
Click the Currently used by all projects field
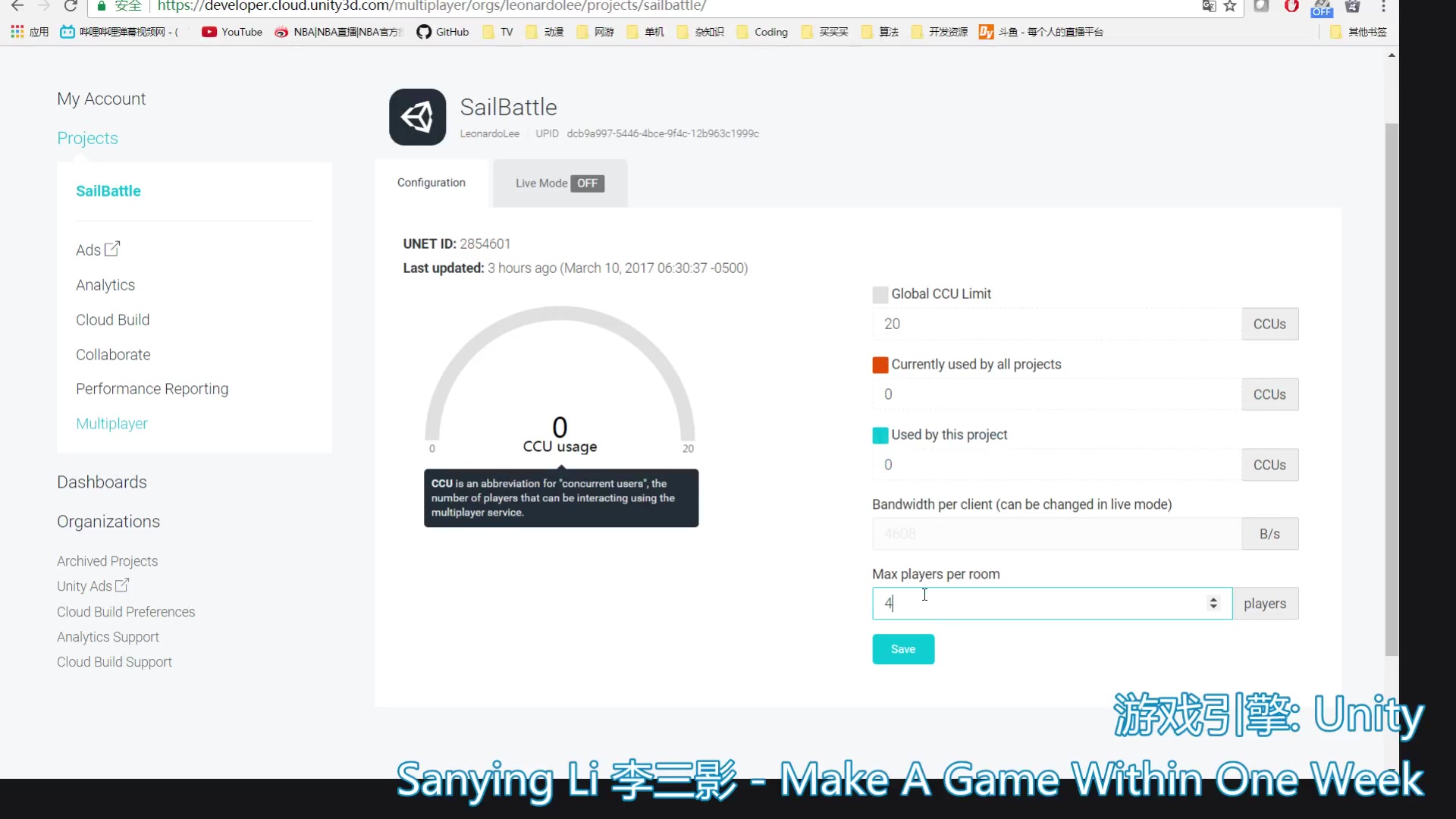[1056, 394]
